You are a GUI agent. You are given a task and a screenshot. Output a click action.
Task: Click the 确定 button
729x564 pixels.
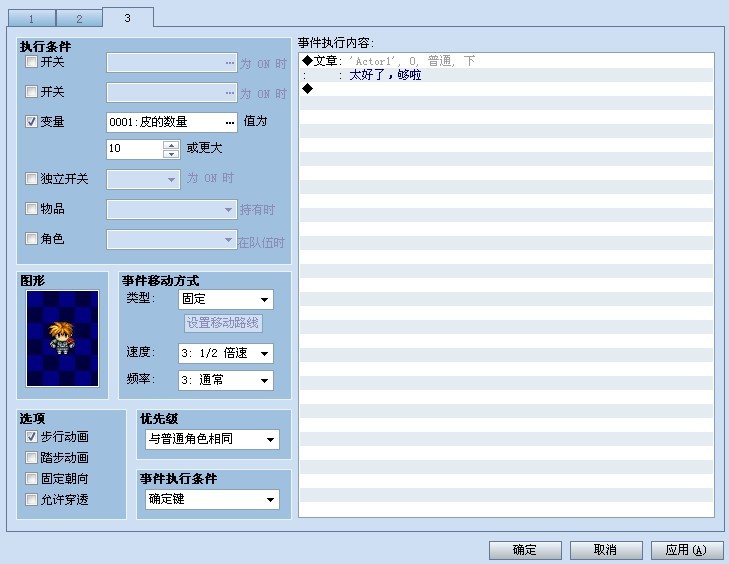(525, 551)
